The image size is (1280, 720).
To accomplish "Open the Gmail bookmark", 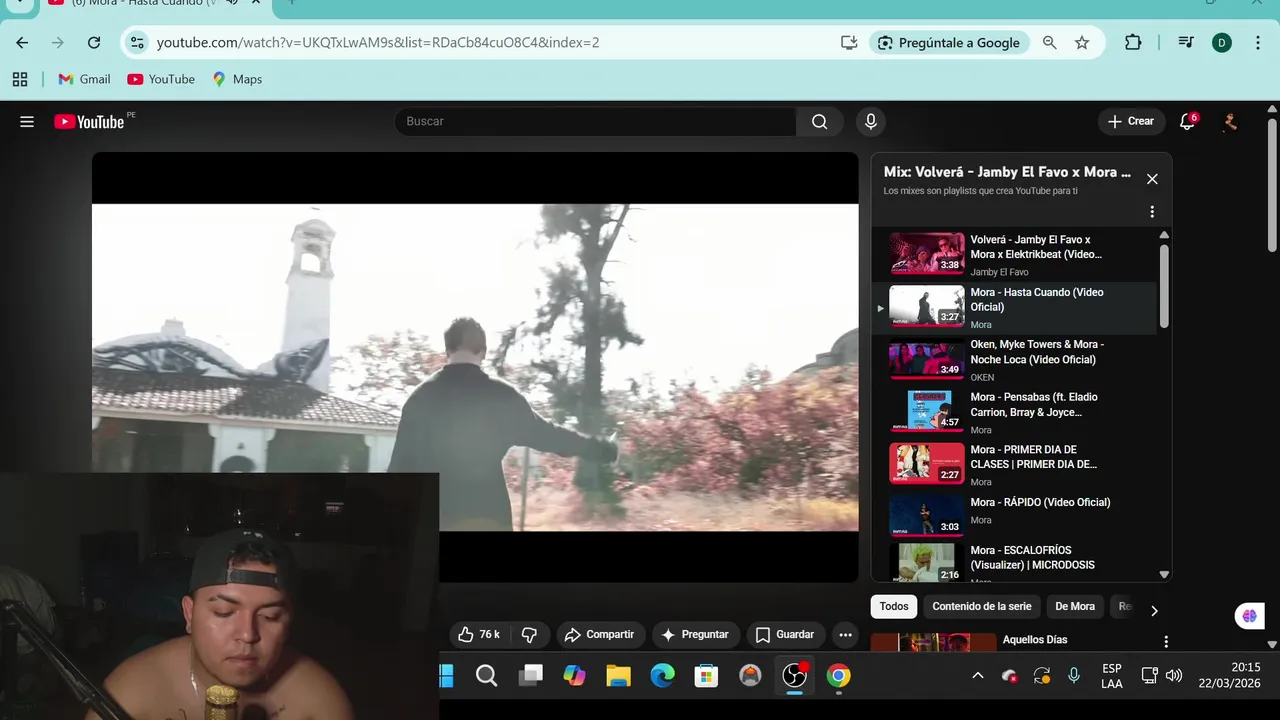I will (x=85, y=79).
